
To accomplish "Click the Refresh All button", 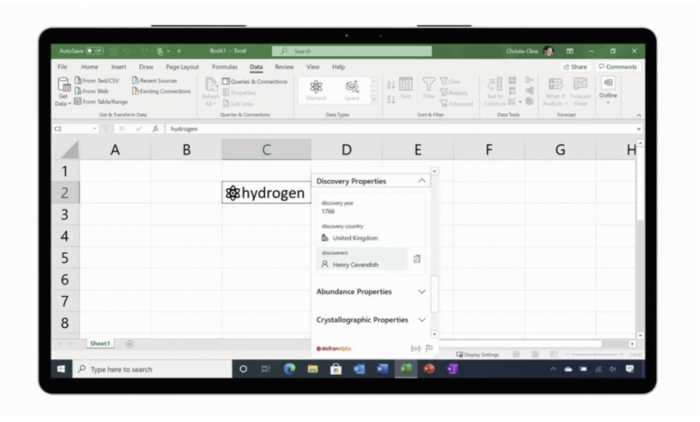I will click(x=210, y=92).
